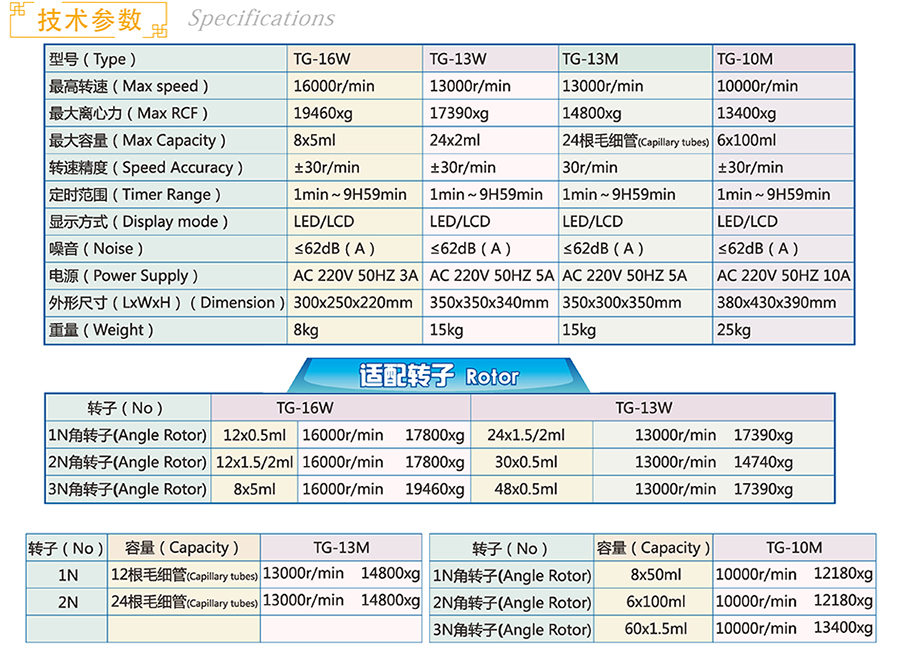The height and width of the screenshot is (645, 900).
Task: Click the 最高转速 (Max speed) row label
Action: coord(129,86)
